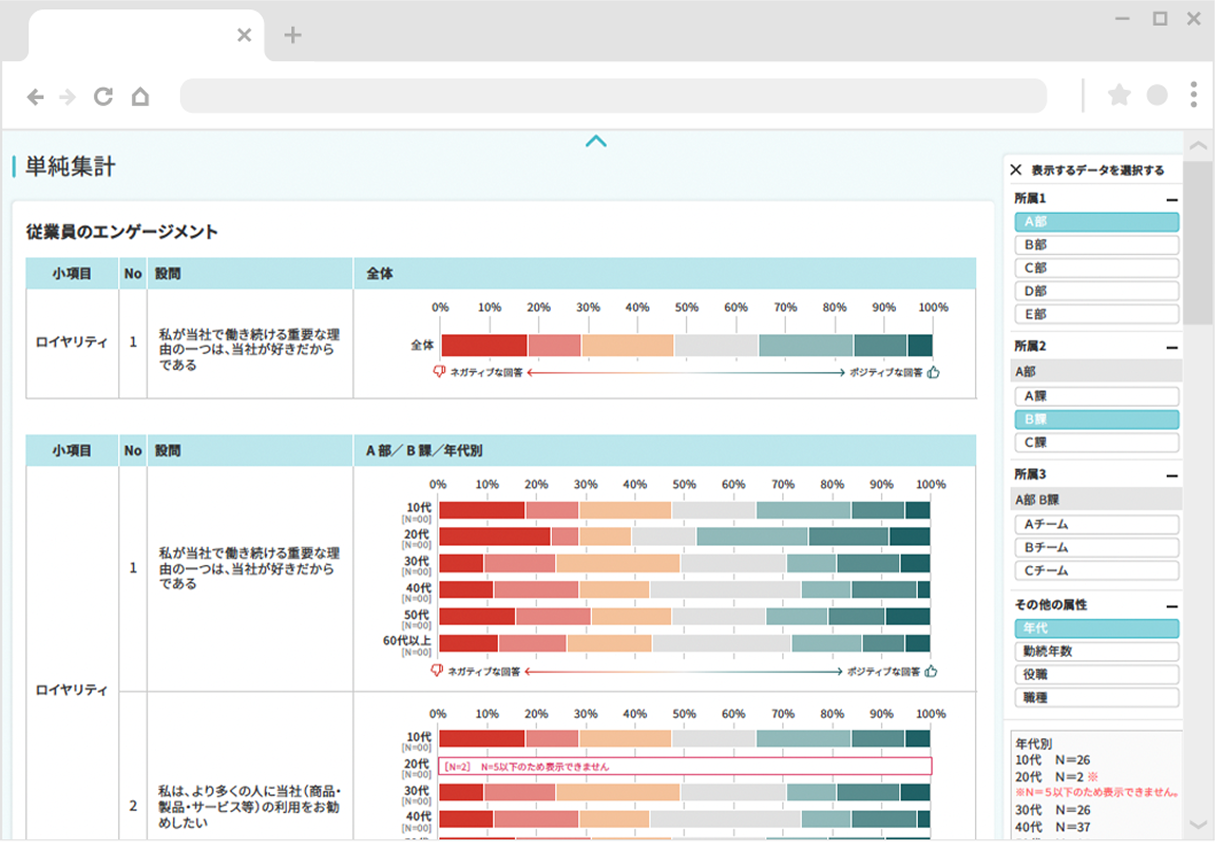
Task: Select the A課 filter
Action: point(1096,396)
